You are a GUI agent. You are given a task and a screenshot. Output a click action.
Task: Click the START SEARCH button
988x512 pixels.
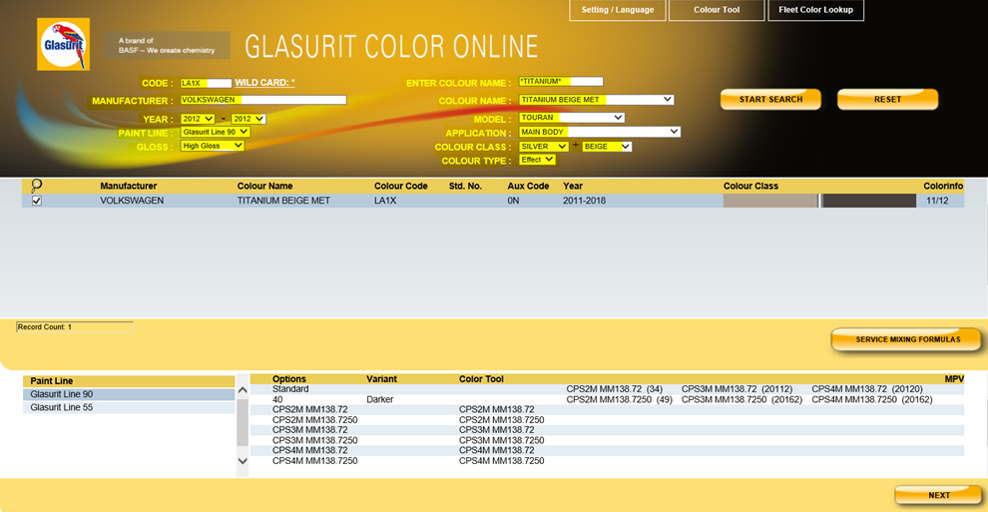[x=771, y=100]
